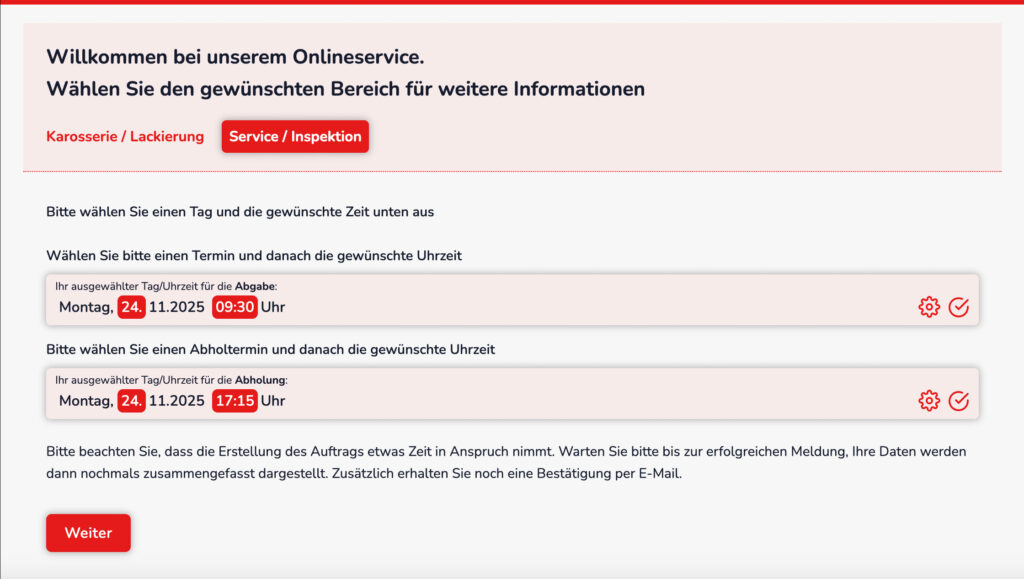
Task: Click the "Willkommen bei unserem Onlineservice" heading
Action: (x=235, y=57)
